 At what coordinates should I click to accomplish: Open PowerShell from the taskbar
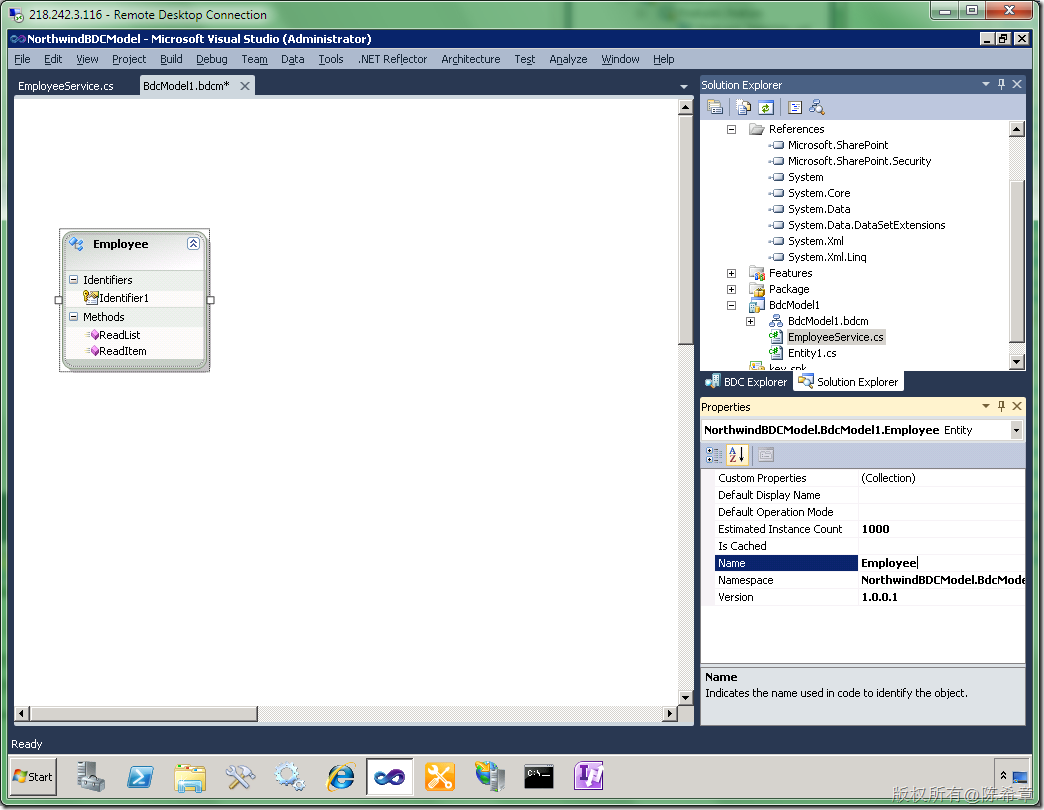(x=140, y=777)
